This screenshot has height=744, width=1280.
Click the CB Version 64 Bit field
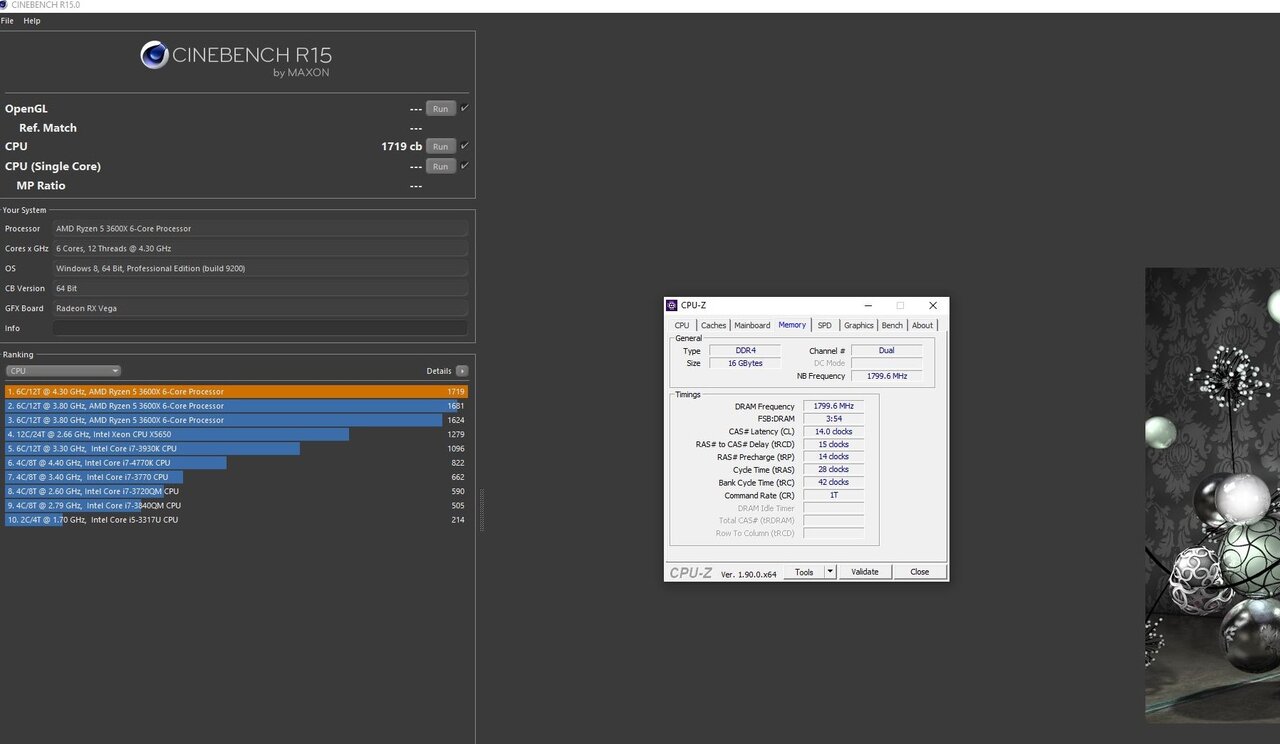(x=260, y=288)
